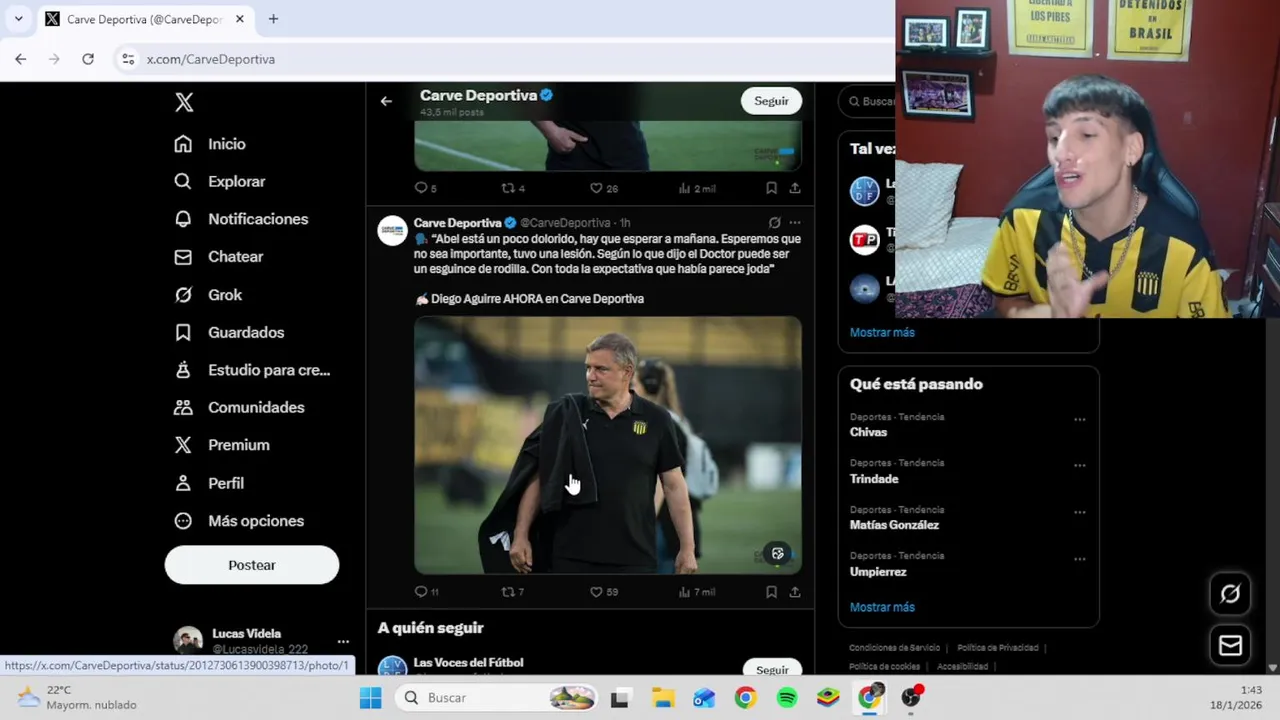The image size is (1280, 720).
Task: Open the Diego Aguirre photo
Action: click(608, 445)
